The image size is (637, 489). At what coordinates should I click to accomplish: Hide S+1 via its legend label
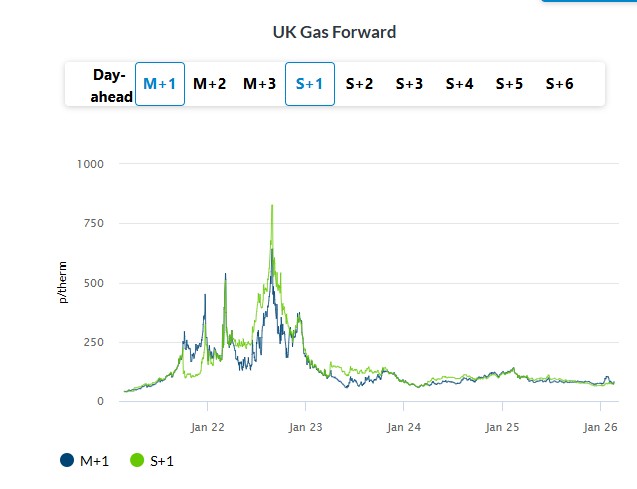pos(163,460)
